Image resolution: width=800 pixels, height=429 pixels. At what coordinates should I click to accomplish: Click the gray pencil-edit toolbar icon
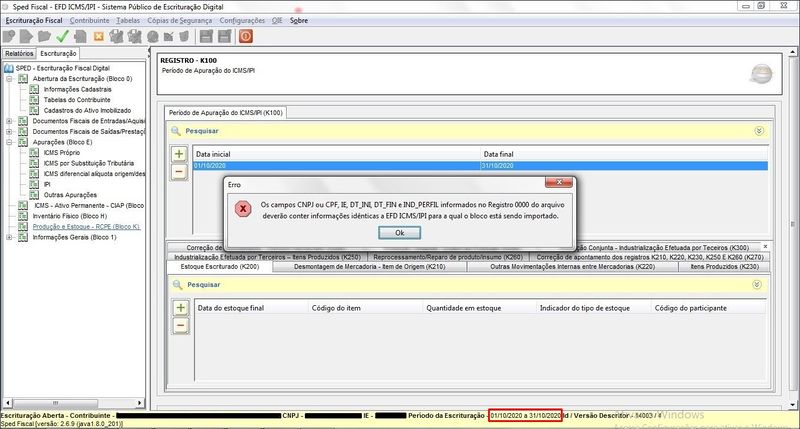168,36
